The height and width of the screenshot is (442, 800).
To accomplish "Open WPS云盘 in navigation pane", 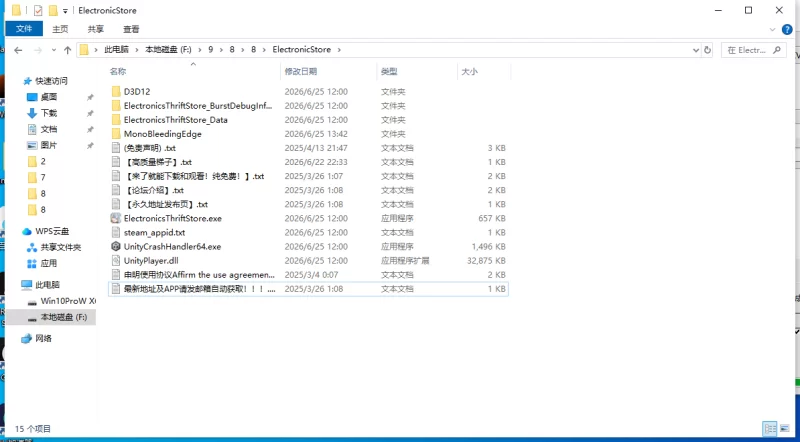I will 45,231.
